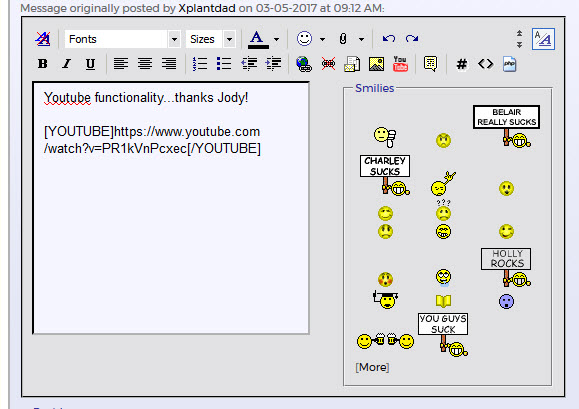579x409 pixels.
Task: Insert the HOLLY ROCKS sign smiley
Action: [506, 267]
